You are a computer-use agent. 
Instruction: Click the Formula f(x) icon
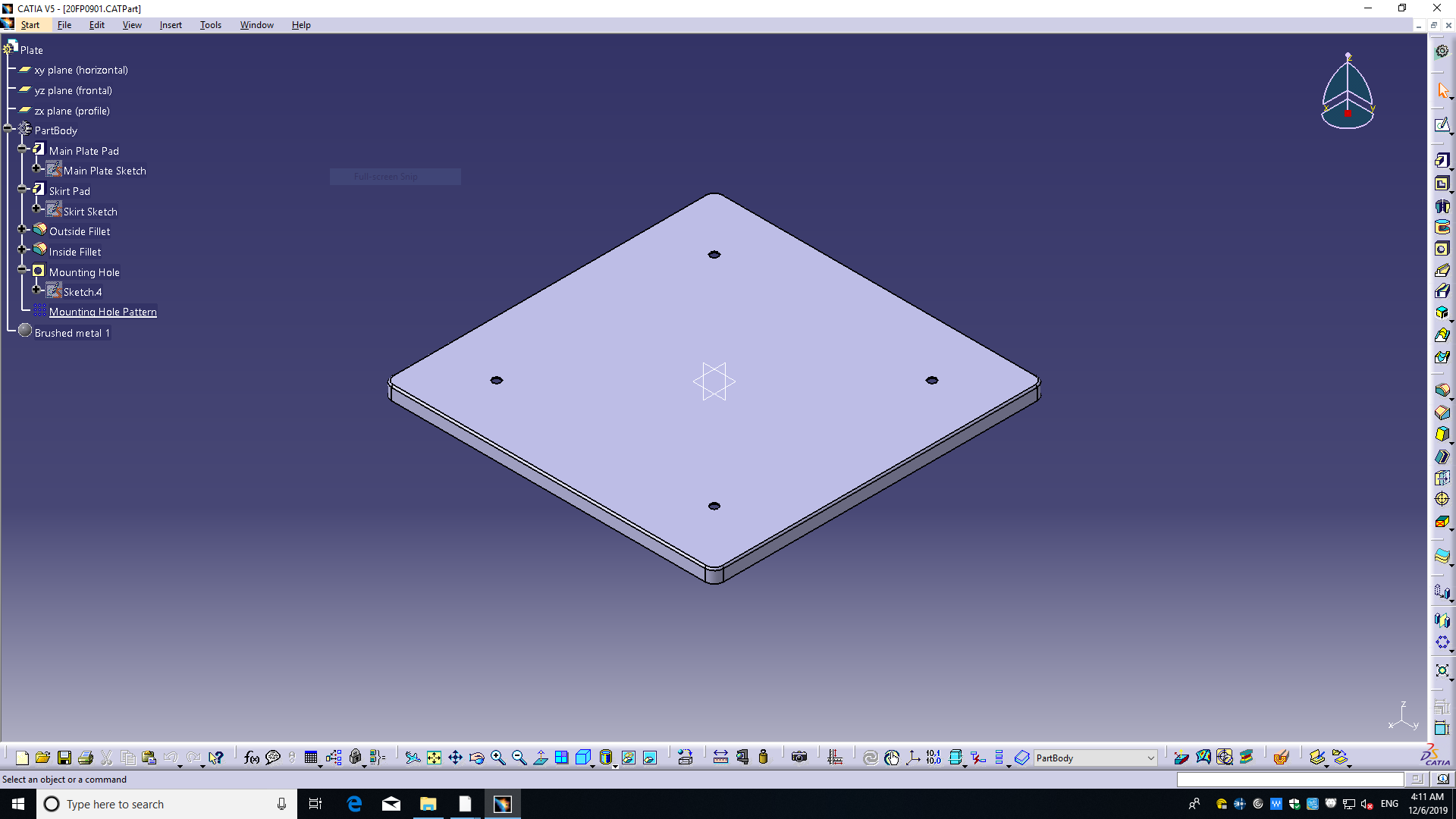click(x=251, y=758)
